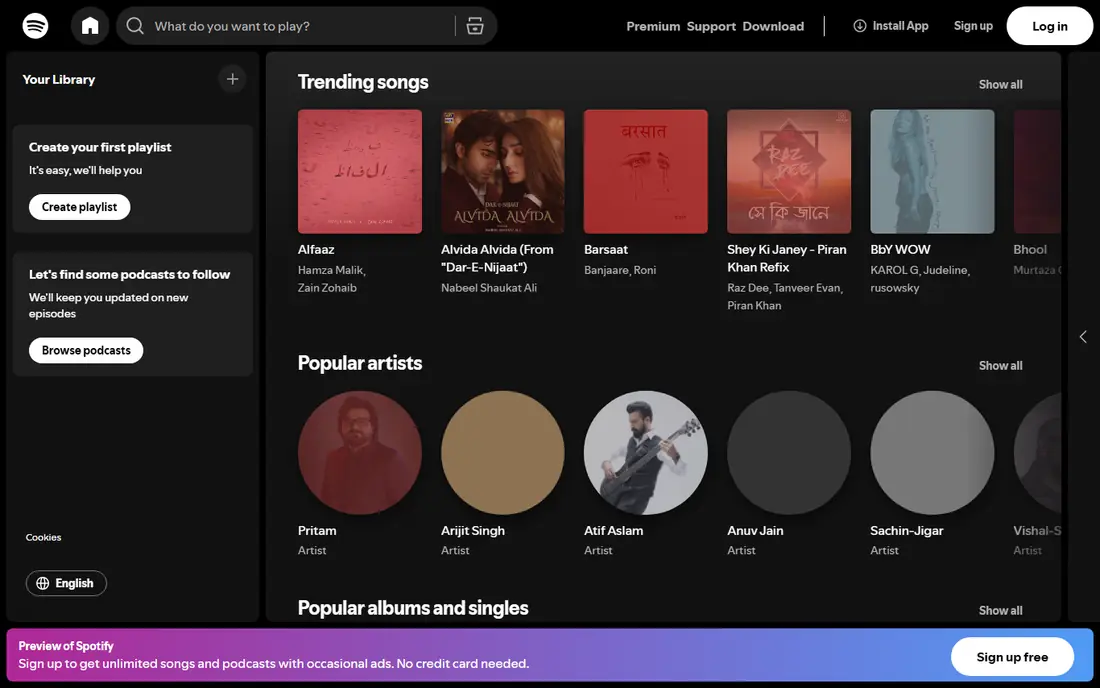Open the Alvida Alvida cover art
The height and width of the screenshot is (688, 1100).
tap(503, 171)
